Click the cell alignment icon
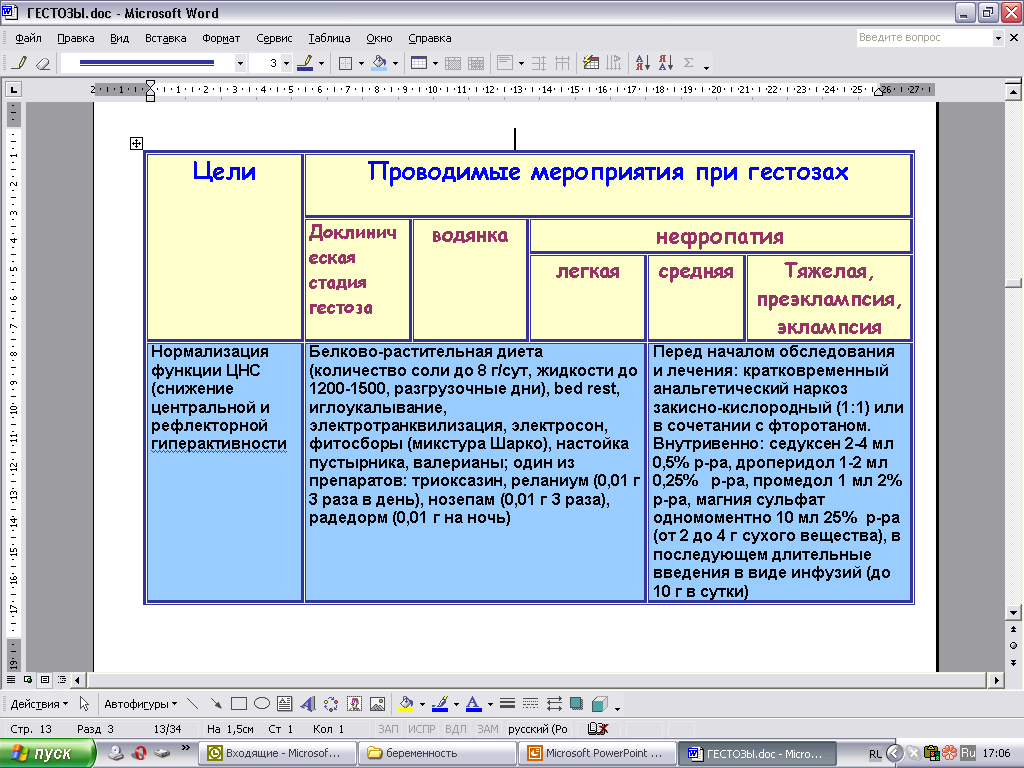Image resolution: width=1024 pixels, height=768 pixels. (505, 63)
